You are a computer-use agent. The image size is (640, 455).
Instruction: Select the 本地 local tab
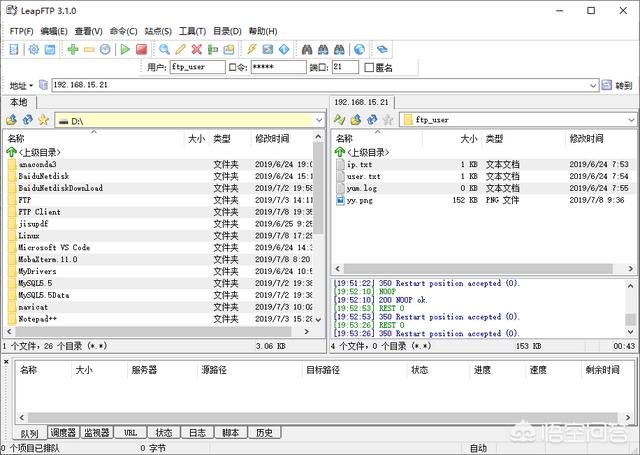pos(19,102)
